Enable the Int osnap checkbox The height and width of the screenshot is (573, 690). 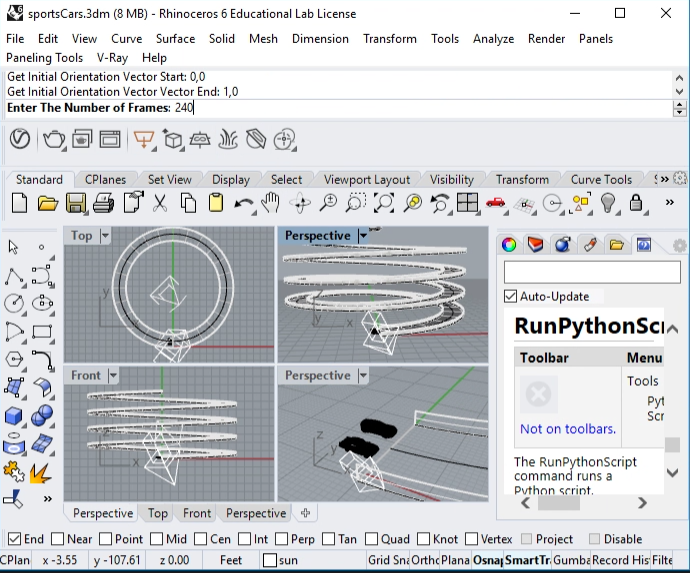pos(244,539)
